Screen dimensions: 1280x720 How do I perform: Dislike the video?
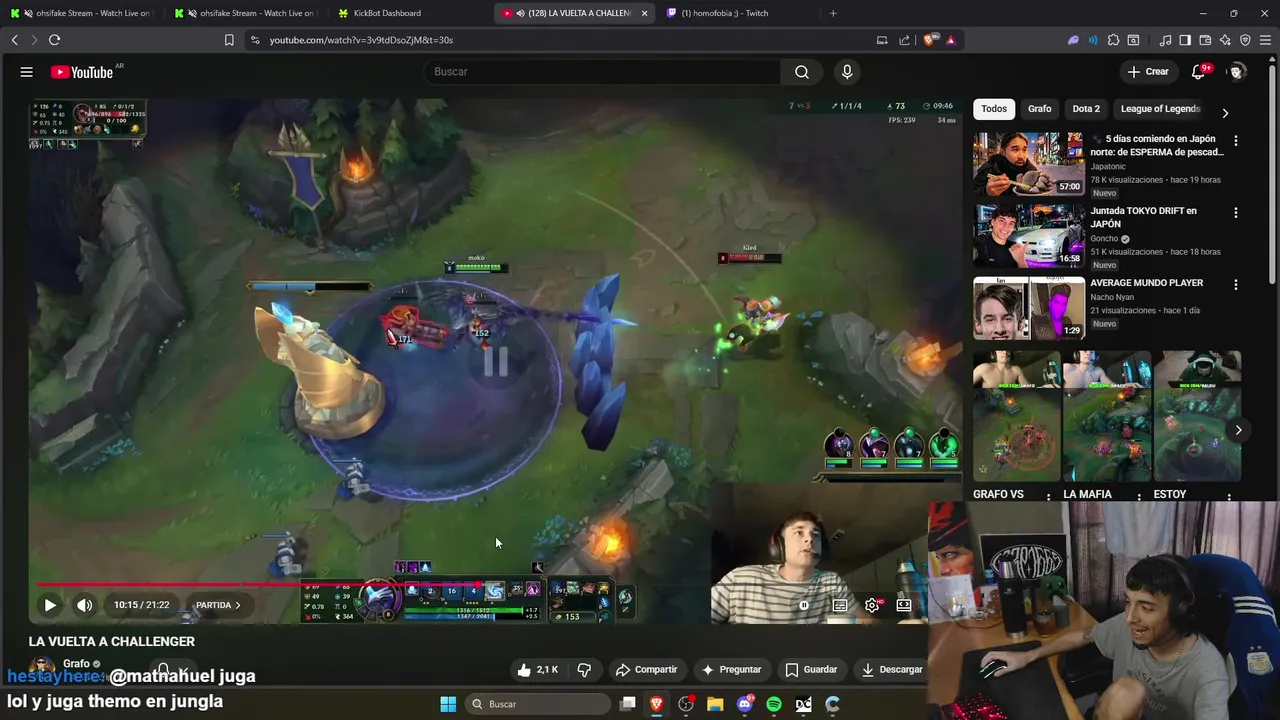(x=584, y=669)
